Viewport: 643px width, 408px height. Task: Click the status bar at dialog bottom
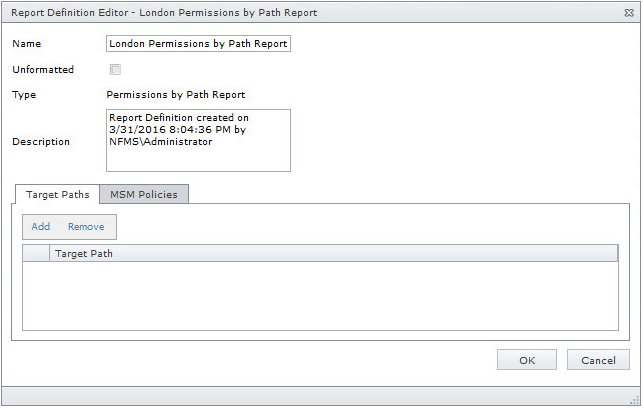tap(320, 395)
